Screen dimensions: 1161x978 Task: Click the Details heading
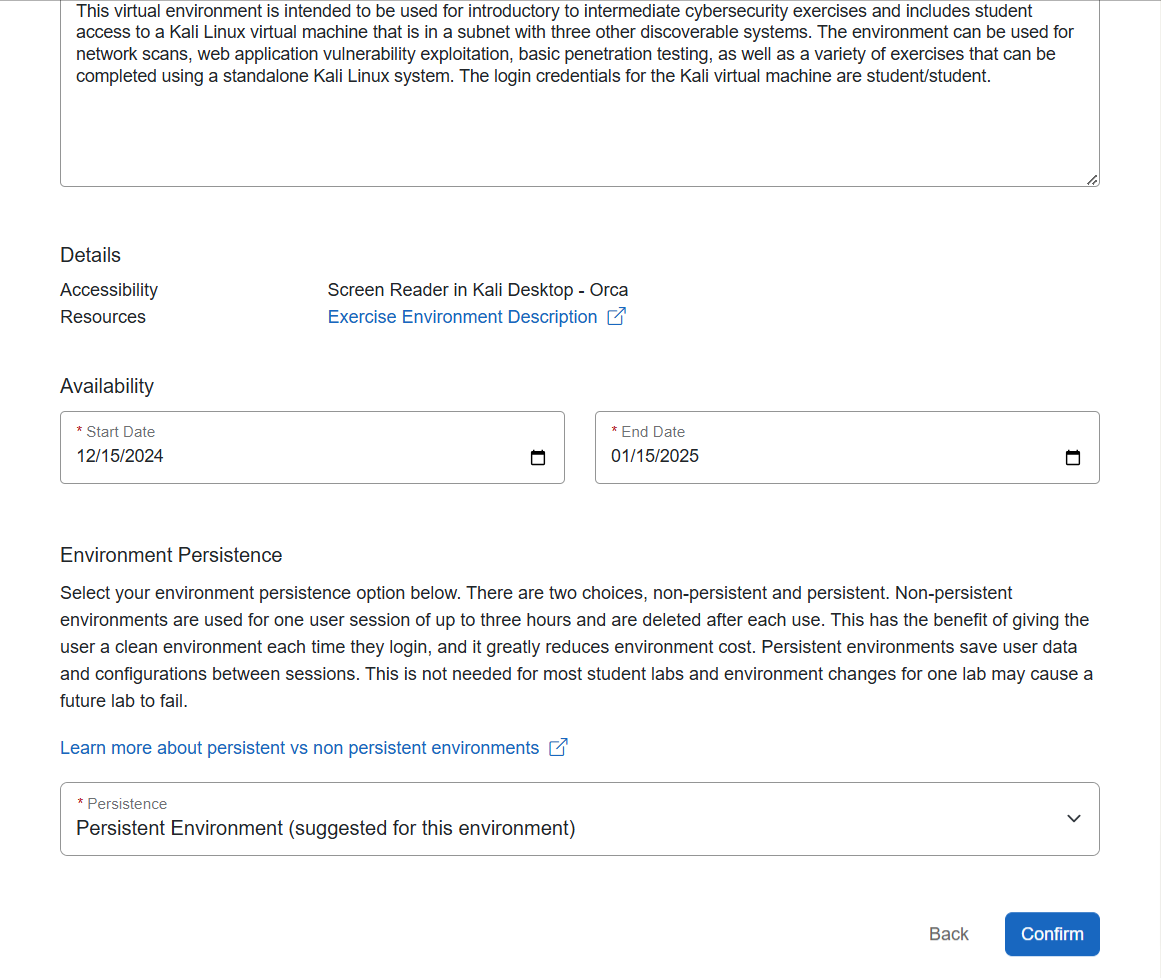click(90, 255)
